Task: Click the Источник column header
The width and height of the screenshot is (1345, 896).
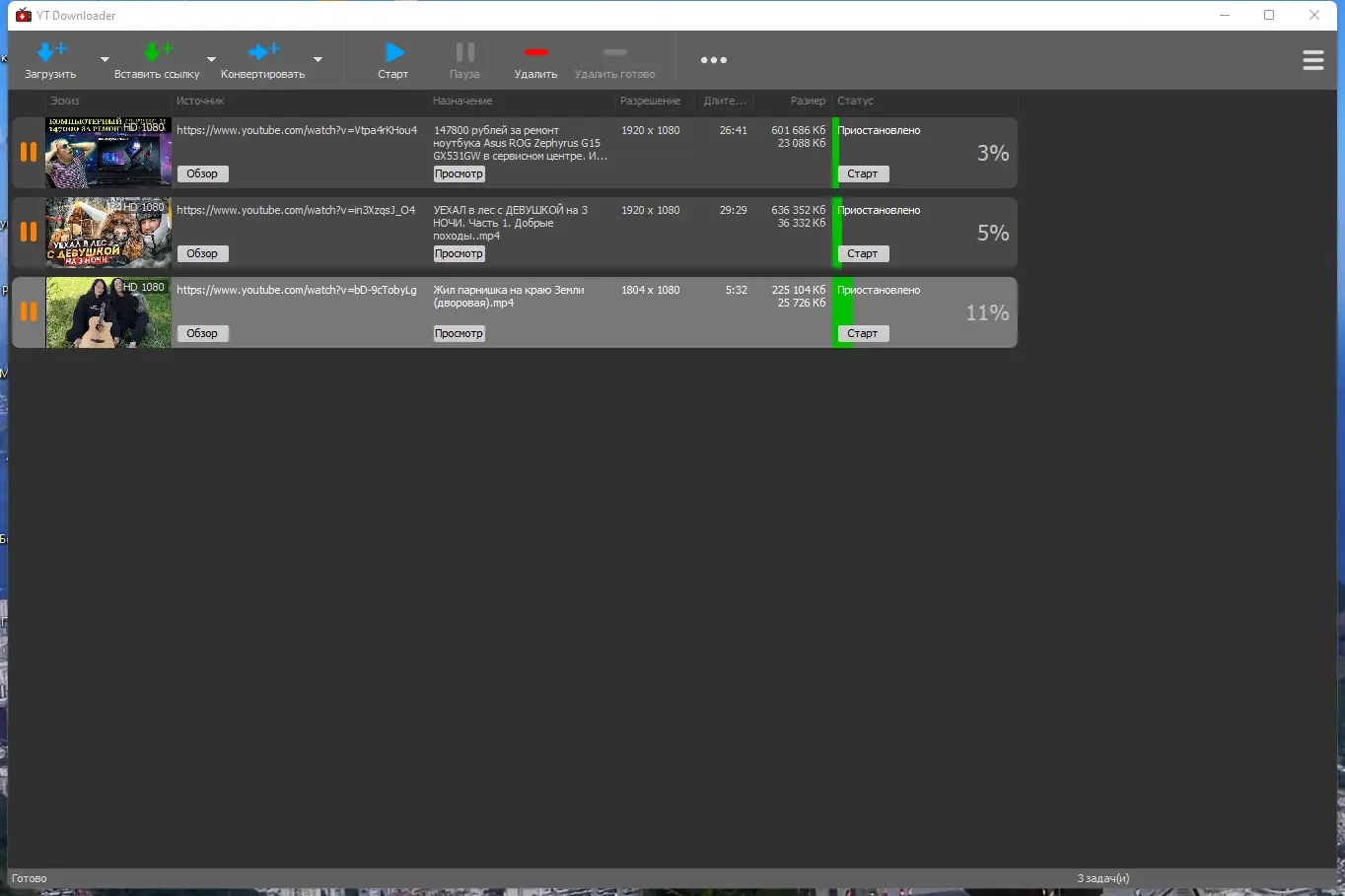Action: coord(200,101)
